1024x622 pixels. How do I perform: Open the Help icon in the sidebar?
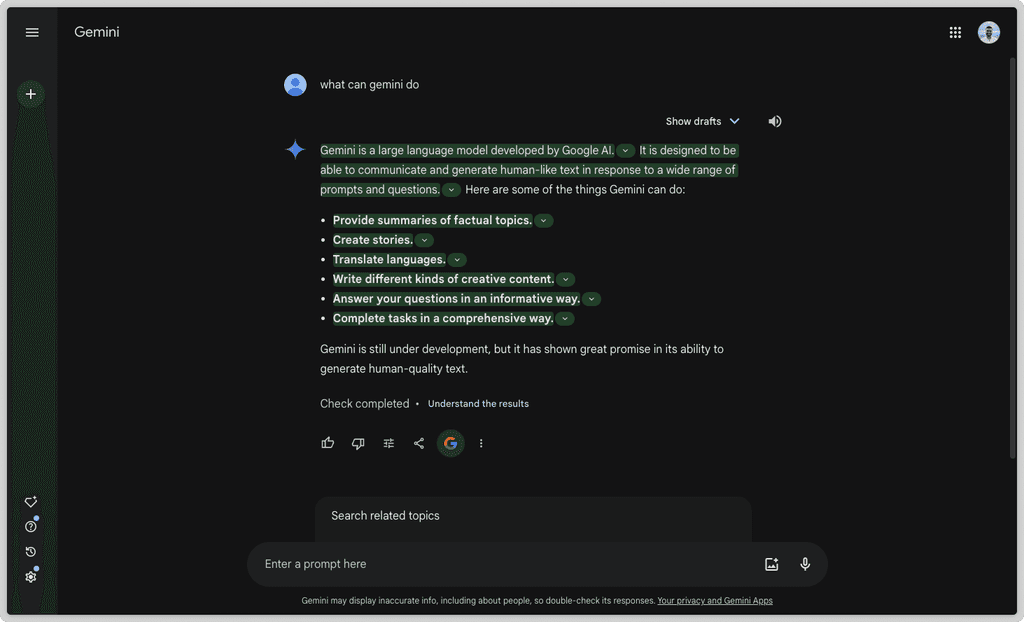pyautogui.click(x=30, y=526)
